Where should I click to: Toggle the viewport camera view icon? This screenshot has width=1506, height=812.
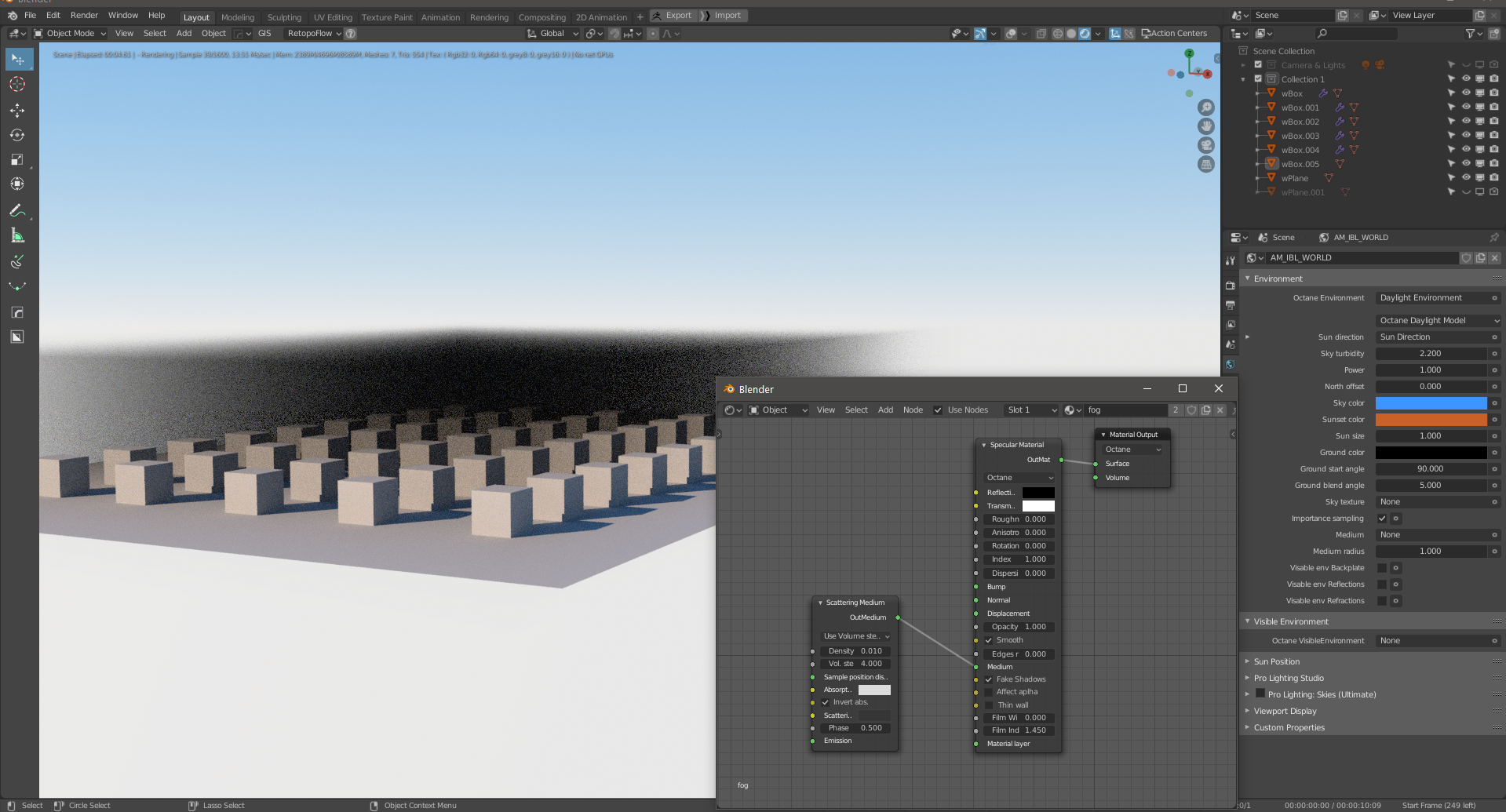(1206, 145)
